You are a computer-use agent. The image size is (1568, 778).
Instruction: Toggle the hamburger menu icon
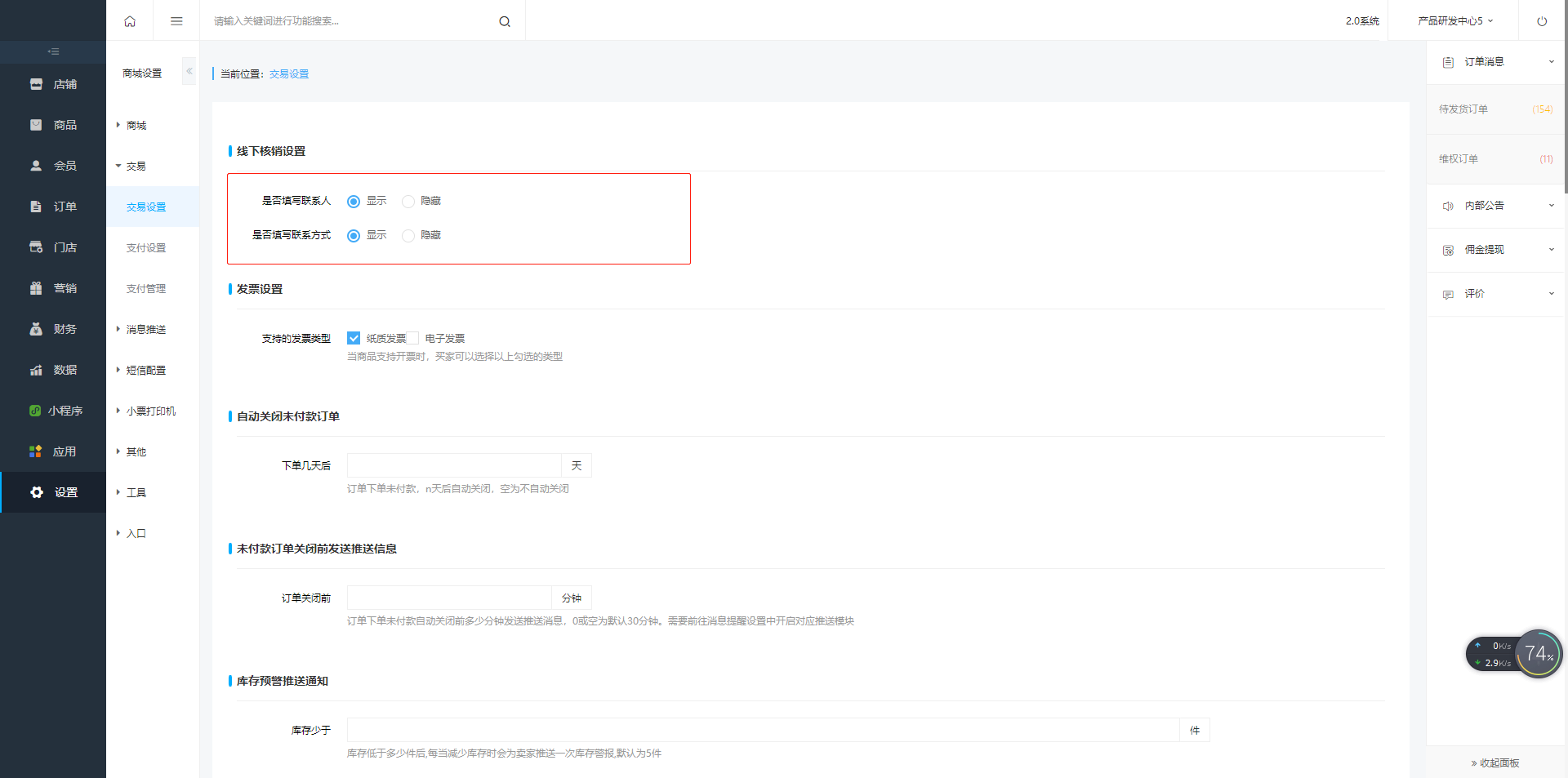(176, 21)
